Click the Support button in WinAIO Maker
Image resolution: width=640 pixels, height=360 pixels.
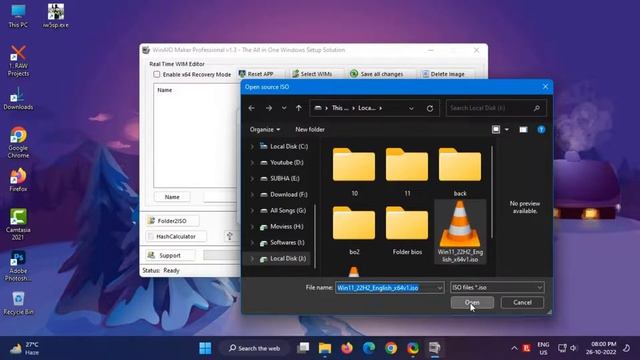170,255
